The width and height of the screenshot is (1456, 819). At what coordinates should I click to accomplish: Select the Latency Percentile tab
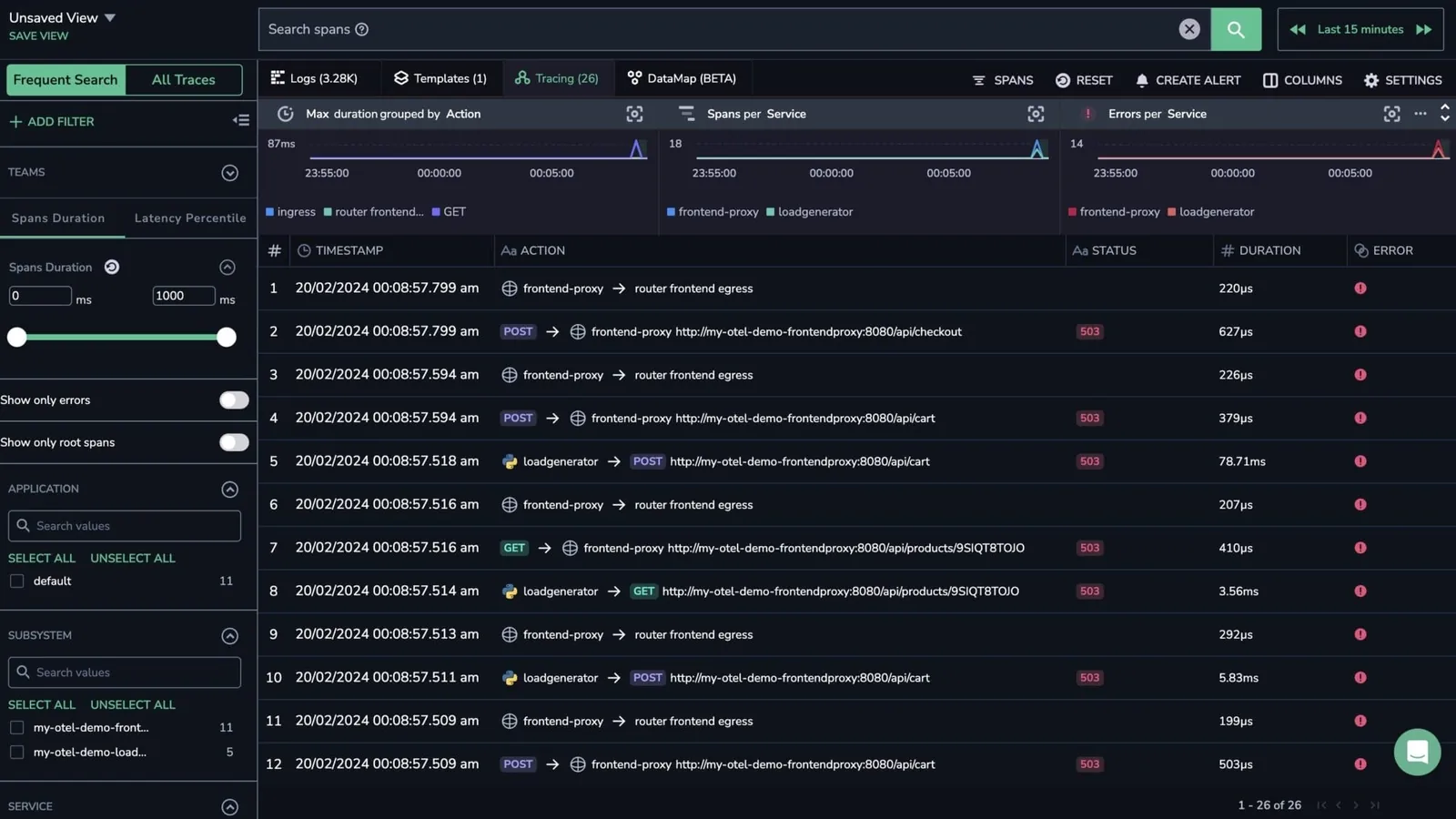190,218
